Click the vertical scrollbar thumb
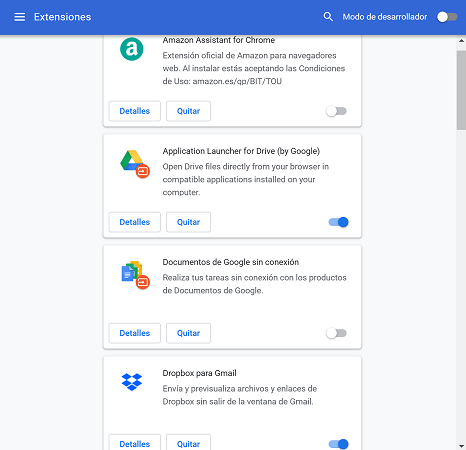Viewport: 466px width, 450px height. coord(461,90)
